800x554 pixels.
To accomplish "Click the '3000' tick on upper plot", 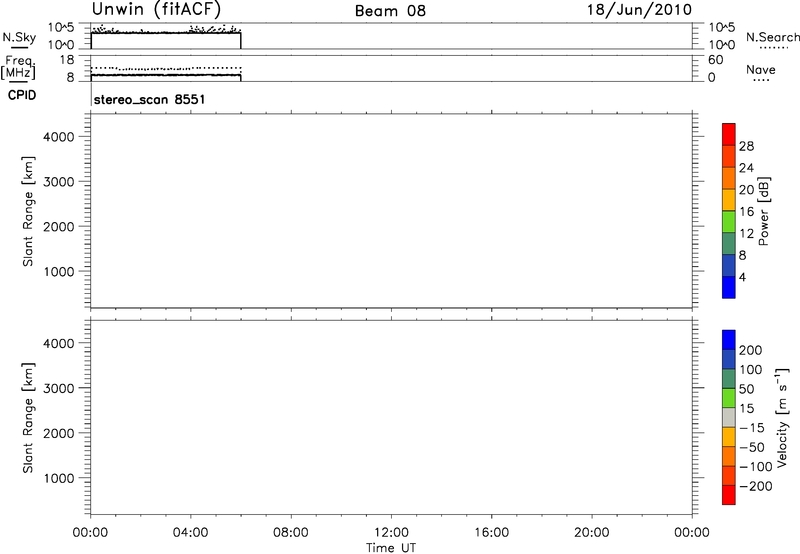I will [x=59, y=182].
